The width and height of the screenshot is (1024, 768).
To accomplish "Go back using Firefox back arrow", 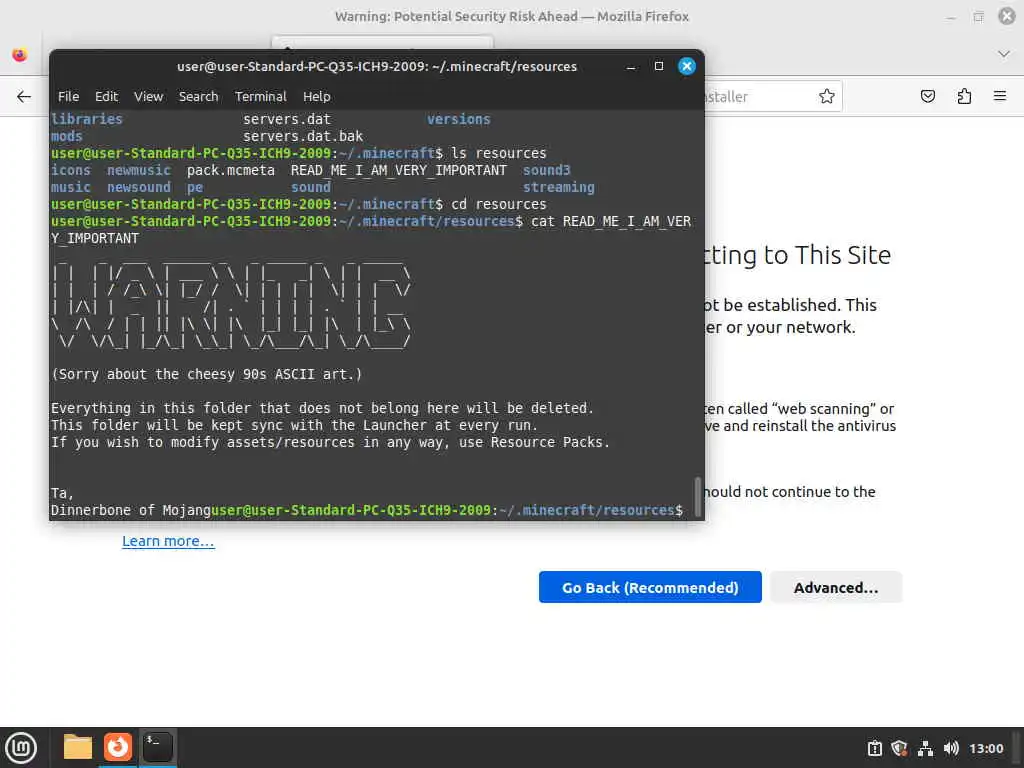I will [24, 97].
